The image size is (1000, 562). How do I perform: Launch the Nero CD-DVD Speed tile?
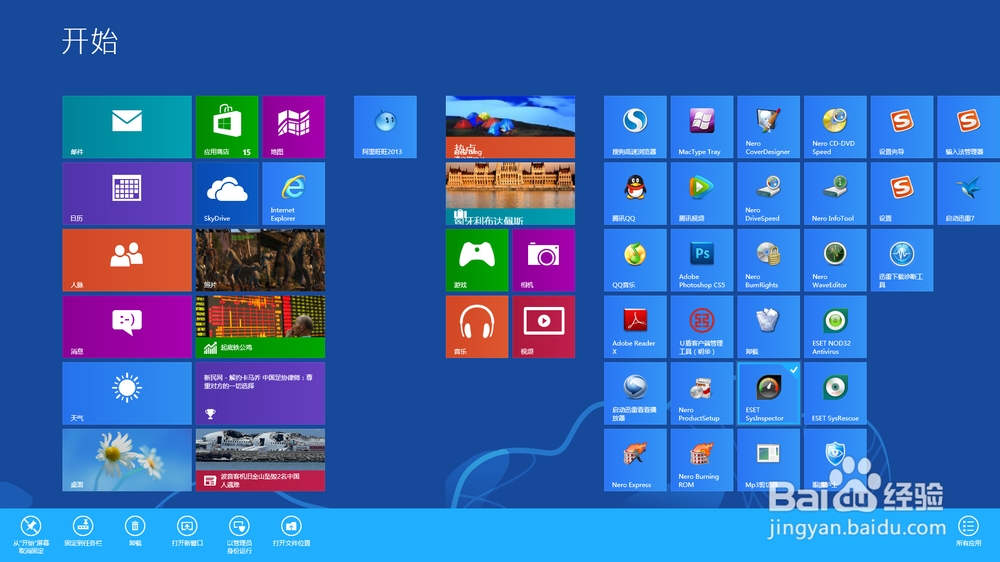(835, 127)
